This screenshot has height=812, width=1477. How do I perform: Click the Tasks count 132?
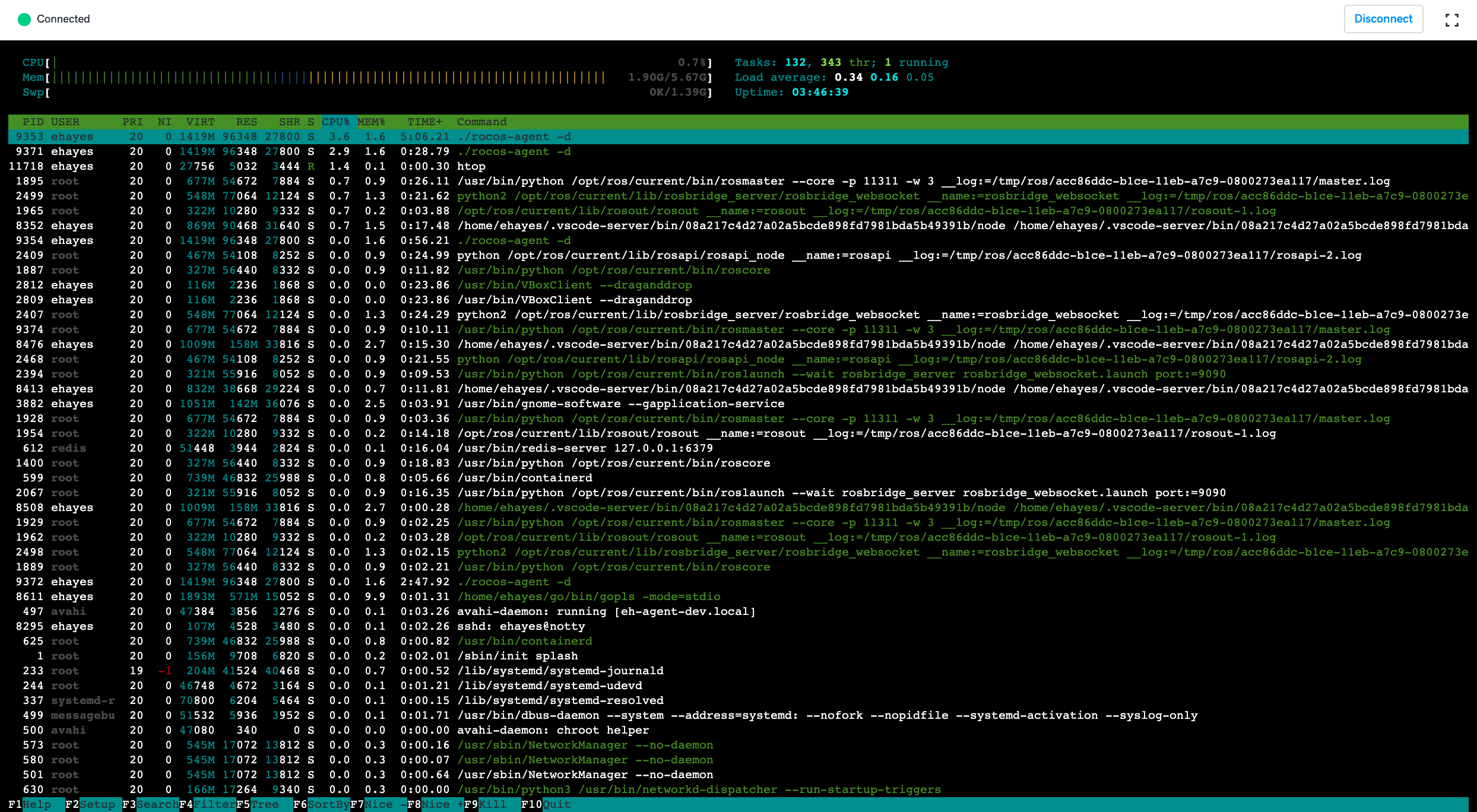click(795, 62)
